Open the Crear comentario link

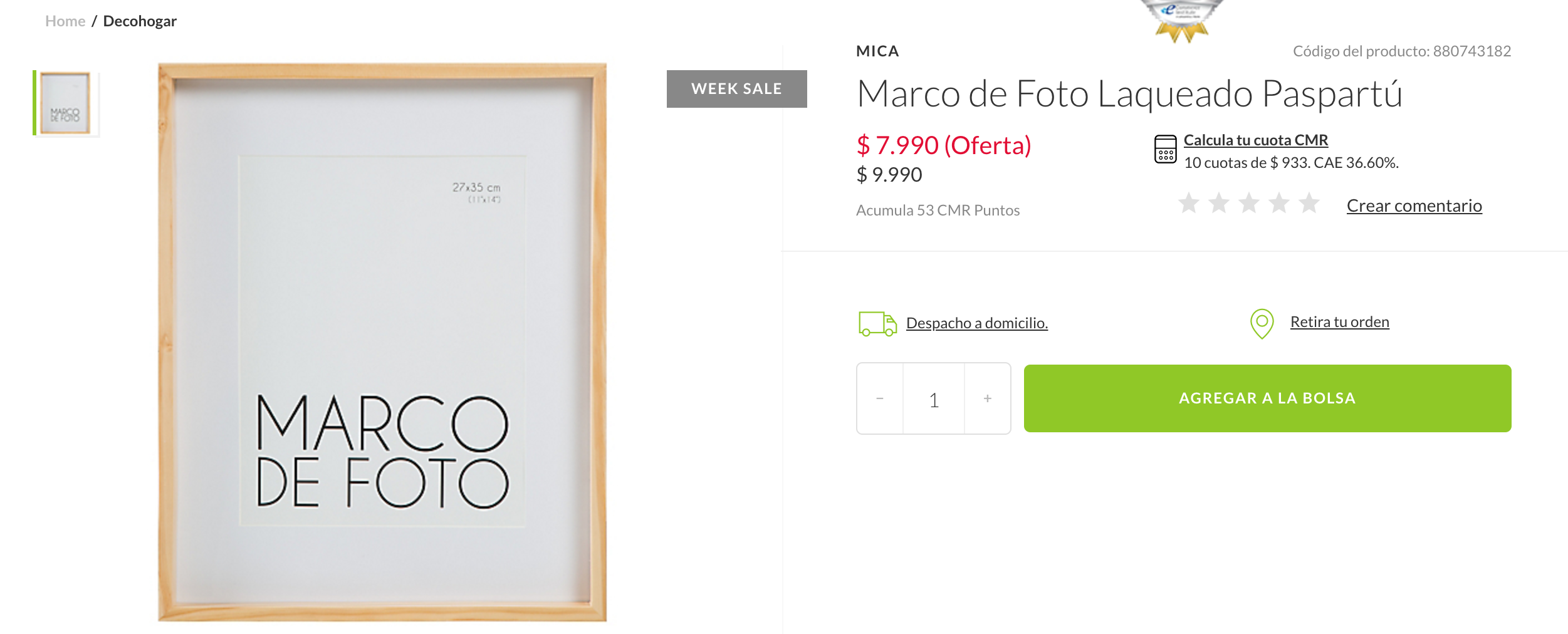coord(1414,205)
